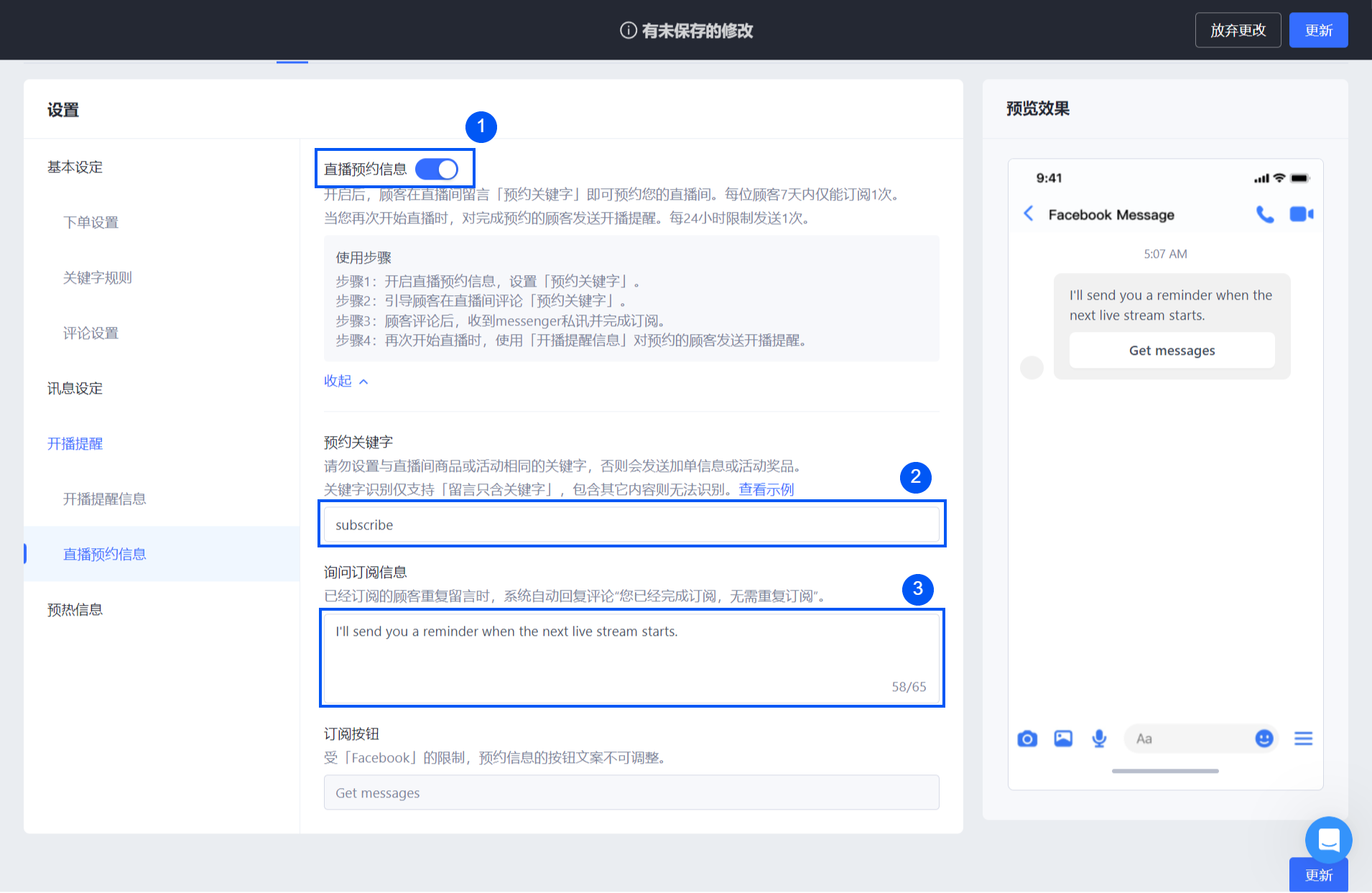1372x893 pixels.
Task: Click the 订阅按钮 section label
Action: [351, 734]
